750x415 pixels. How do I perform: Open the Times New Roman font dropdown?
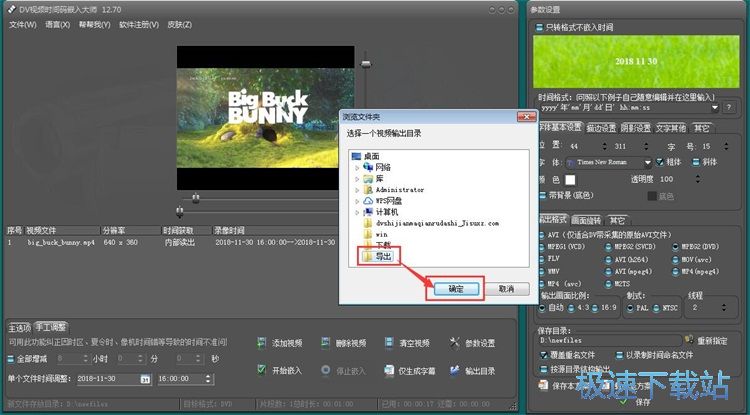pyautogui.click(x=647, y=163)
